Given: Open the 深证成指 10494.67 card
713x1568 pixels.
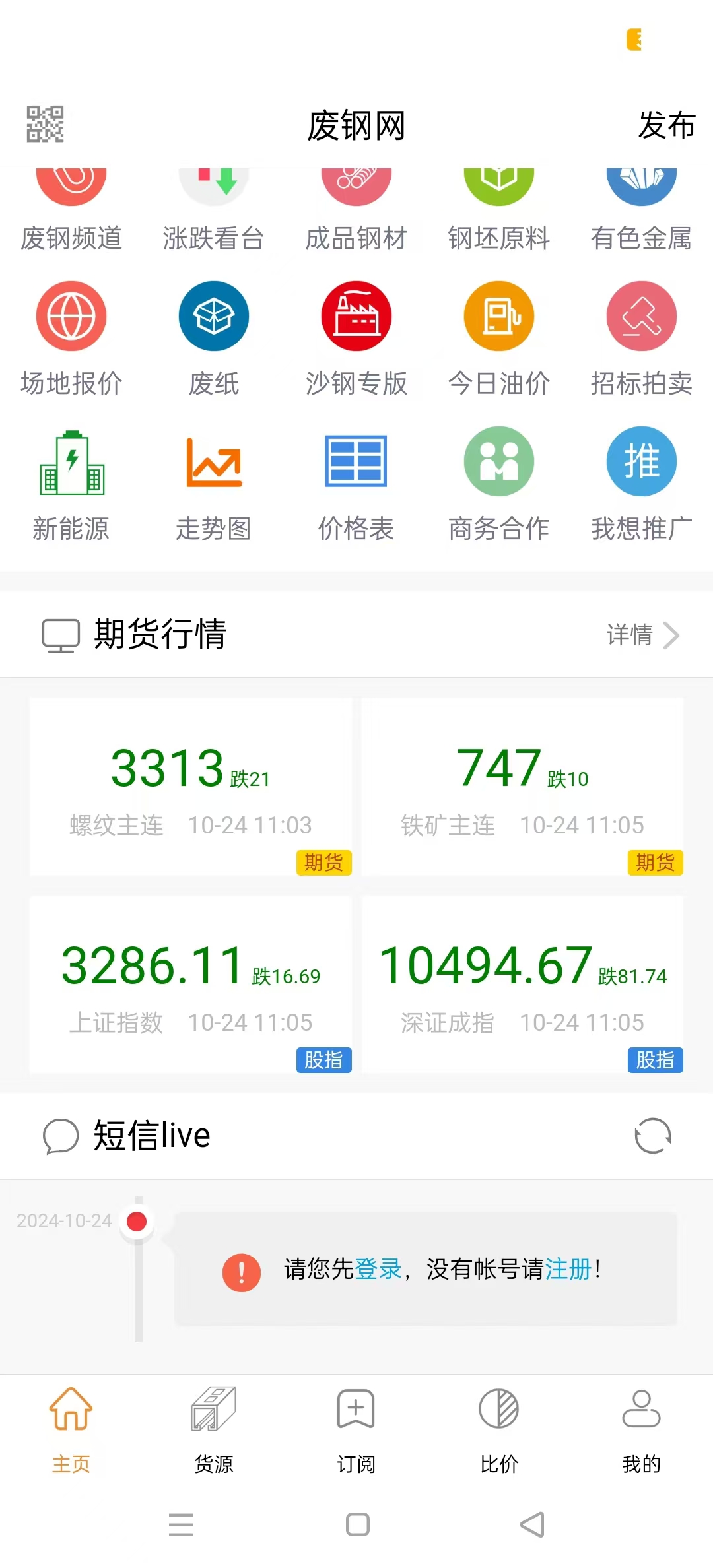Looking at the screenshot, I should pos(522,984).
